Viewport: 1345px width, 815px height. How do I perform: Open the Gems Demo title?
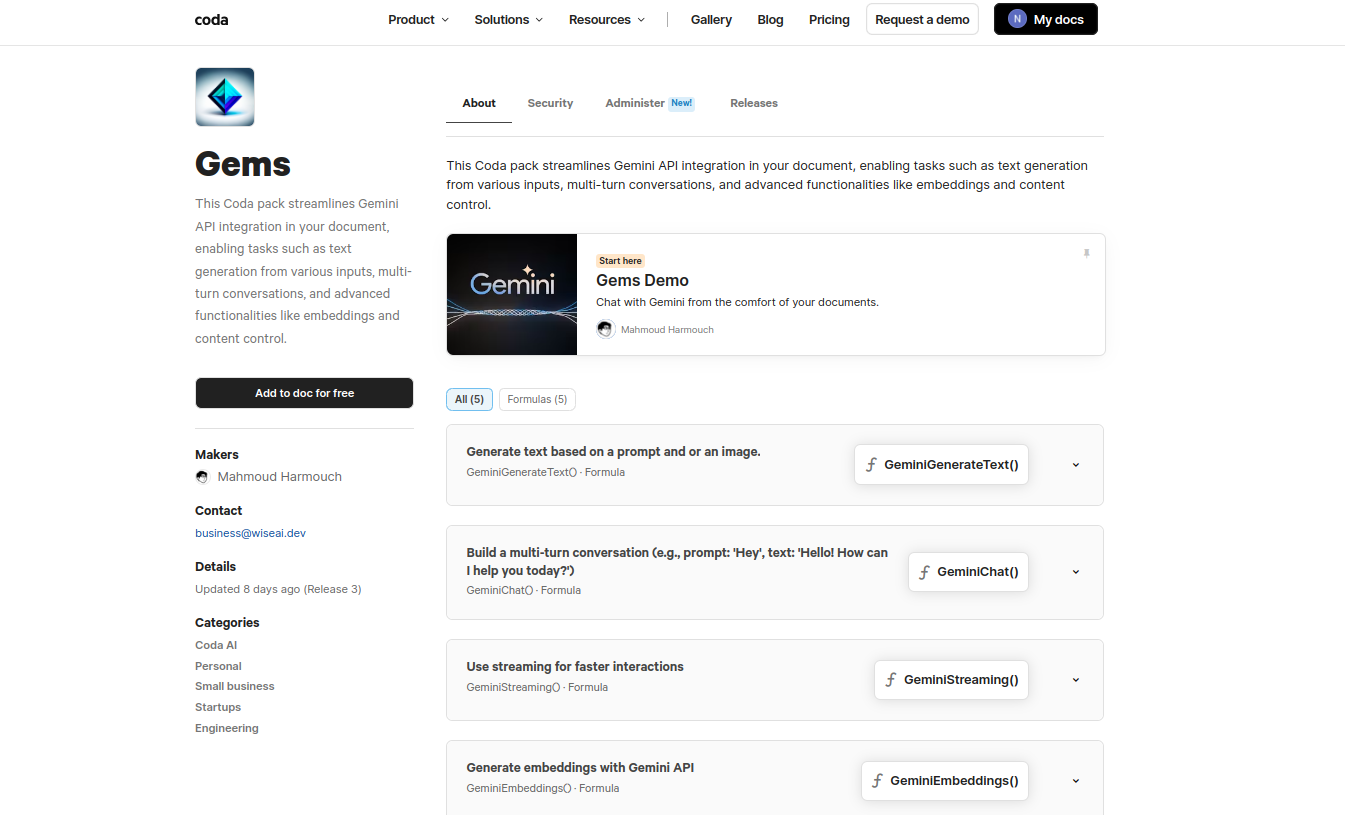642,281
